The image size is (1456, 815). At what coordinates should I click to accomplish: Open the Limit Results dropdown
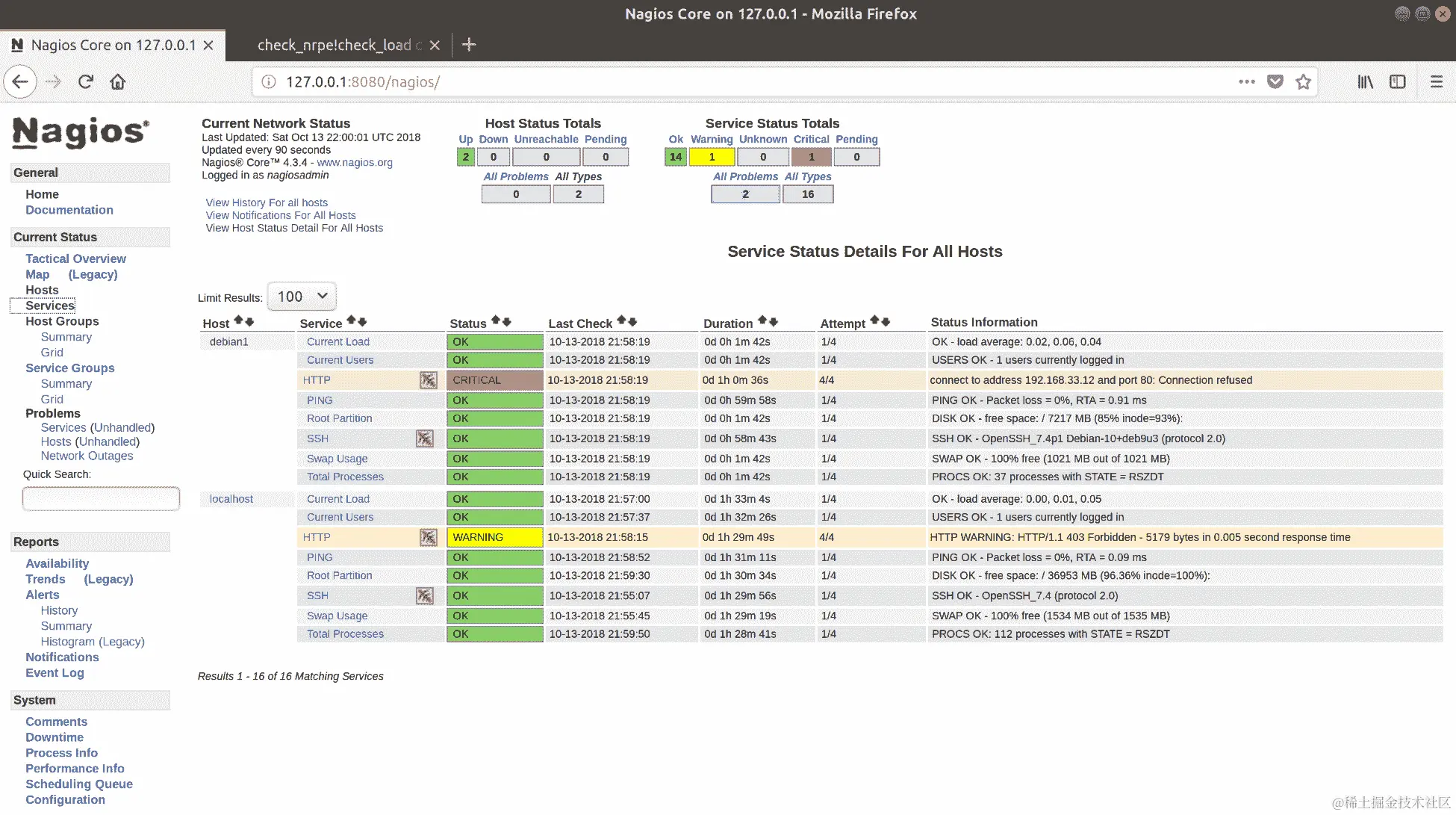tap(302, 297)
